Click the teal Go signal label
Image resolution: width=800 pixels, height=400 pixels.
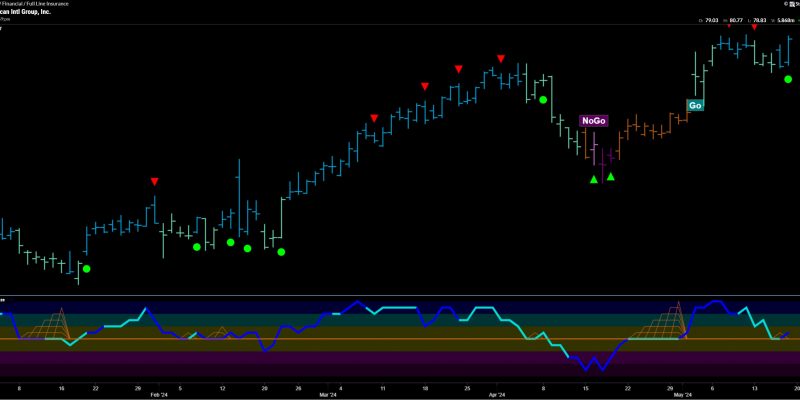pyautogui.click(x=695, y=106)
